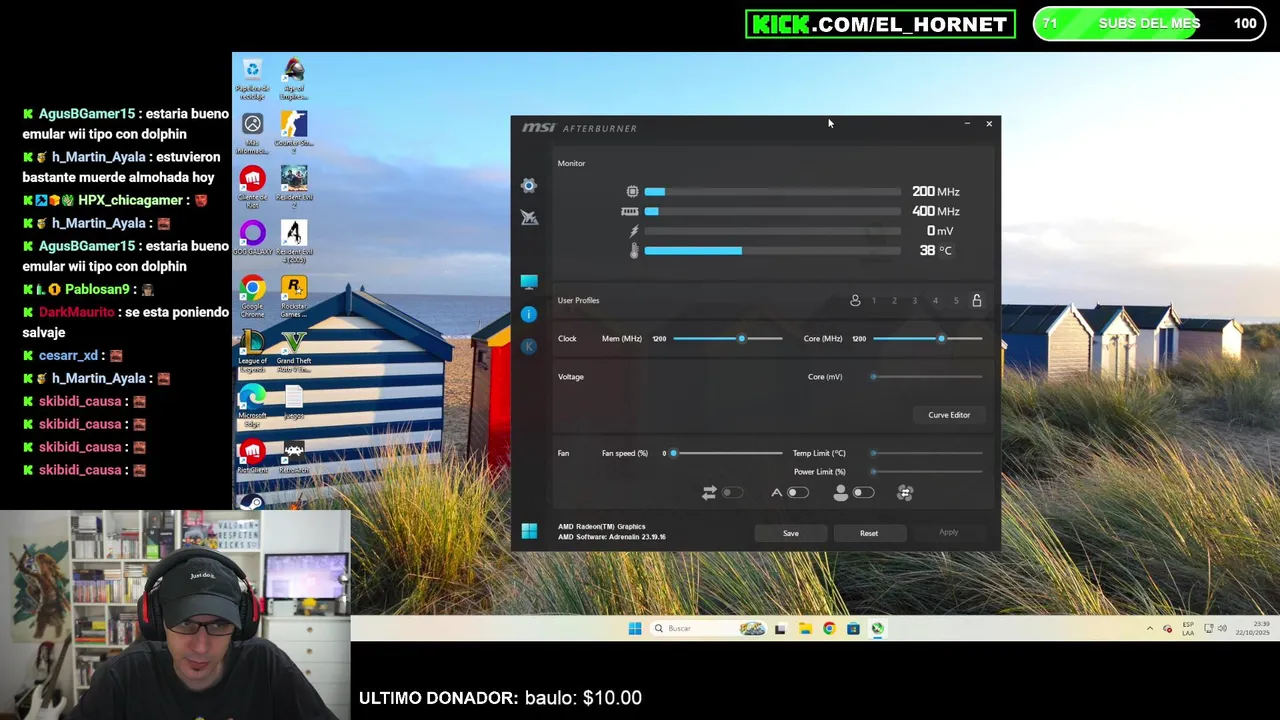1280x720 pixels.
Task: Click the memory clock monitor icon
Action: 630,211
